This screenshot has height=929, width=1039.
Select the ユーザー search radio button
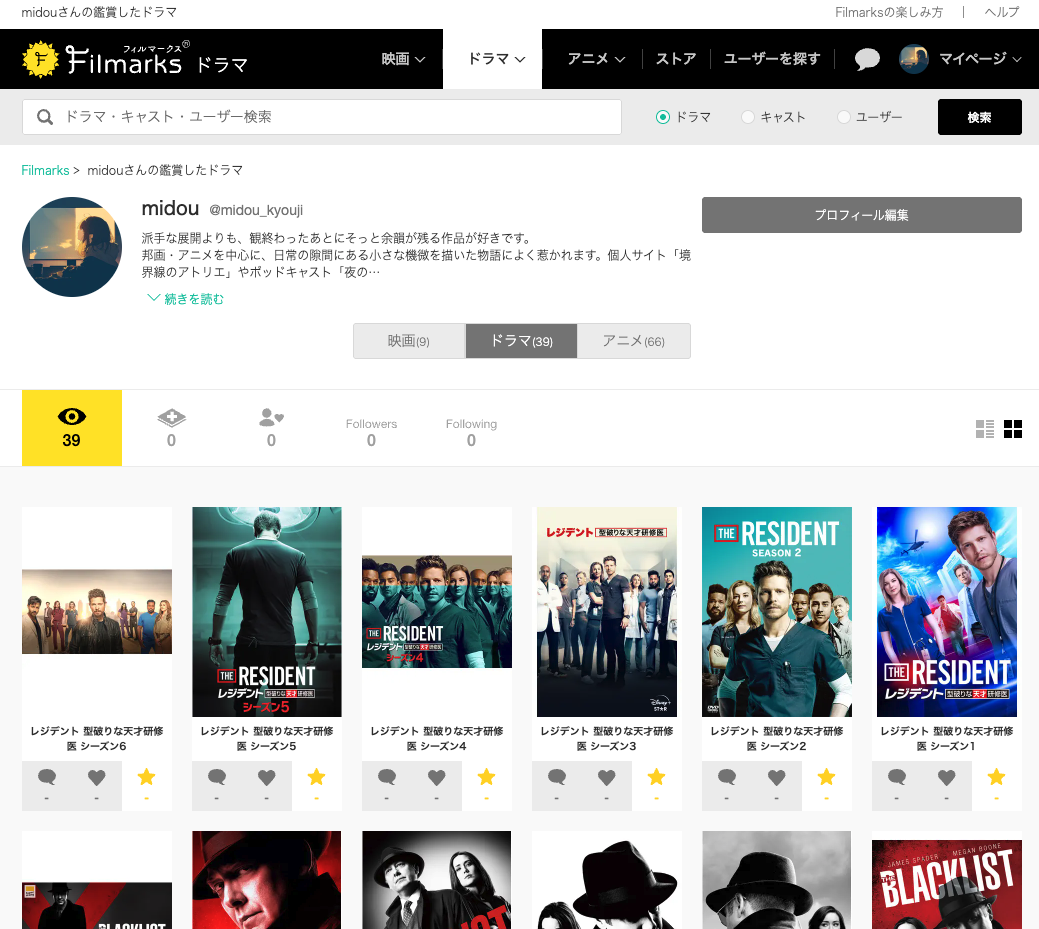pyautogui.click(x=844, y=117)
